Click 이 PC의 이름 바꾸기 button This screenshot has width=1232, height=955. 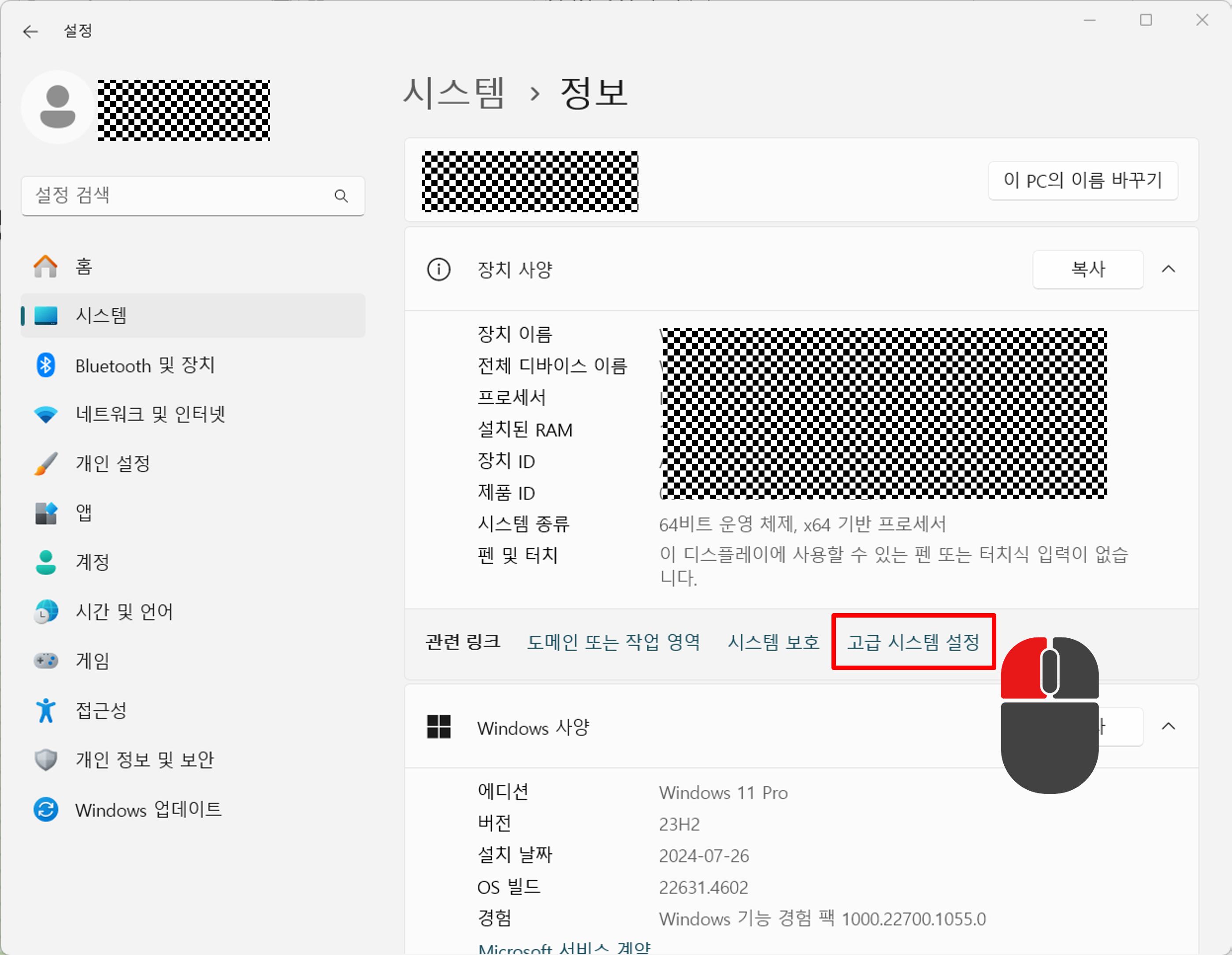pos(1083,181)
